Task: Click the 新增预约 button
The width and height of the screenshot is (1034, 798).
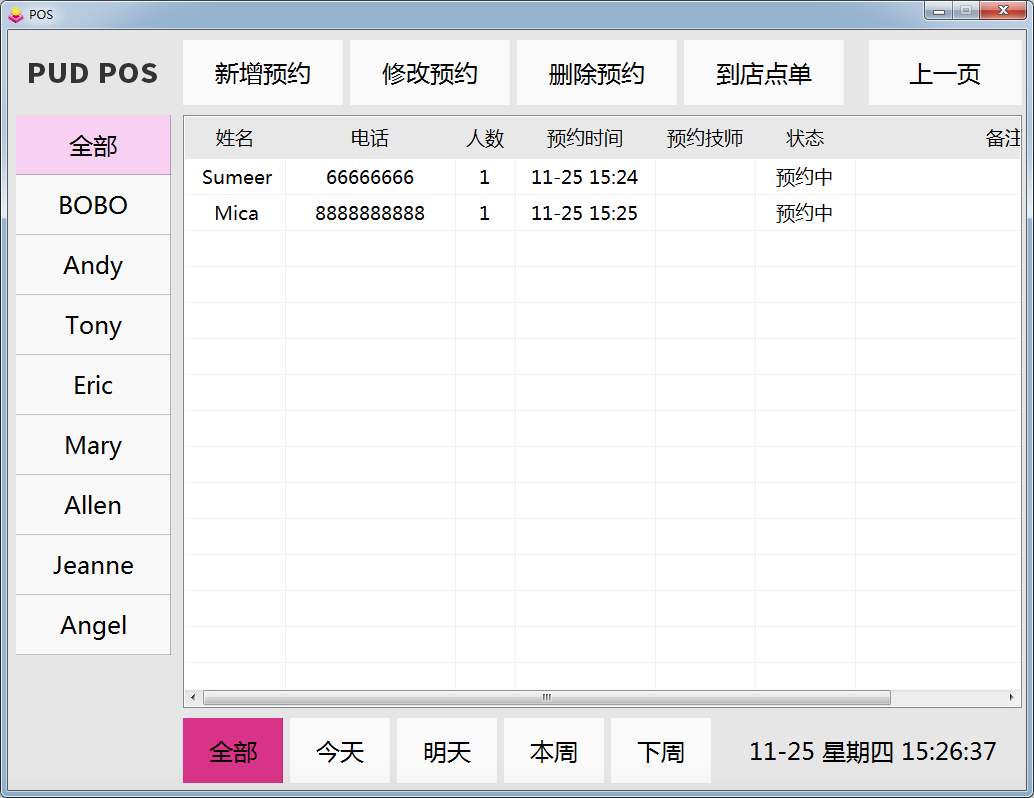Action: (x=262, y=74)
